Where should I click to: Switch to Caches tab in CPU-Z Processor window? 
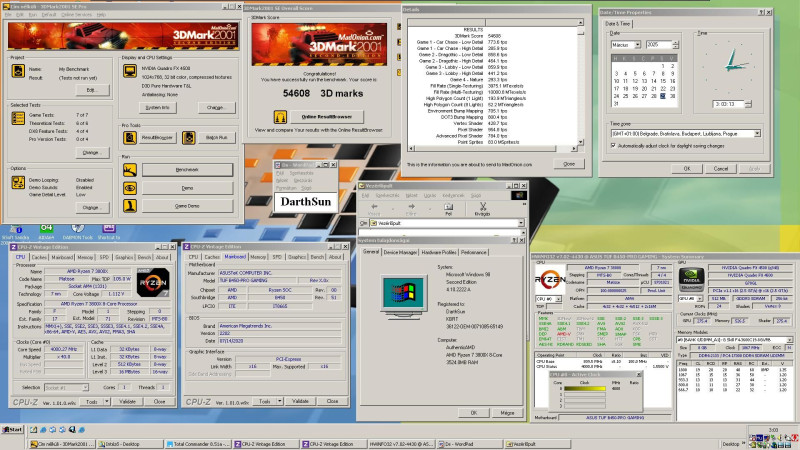pyautogui.click(x=39, y=257)
